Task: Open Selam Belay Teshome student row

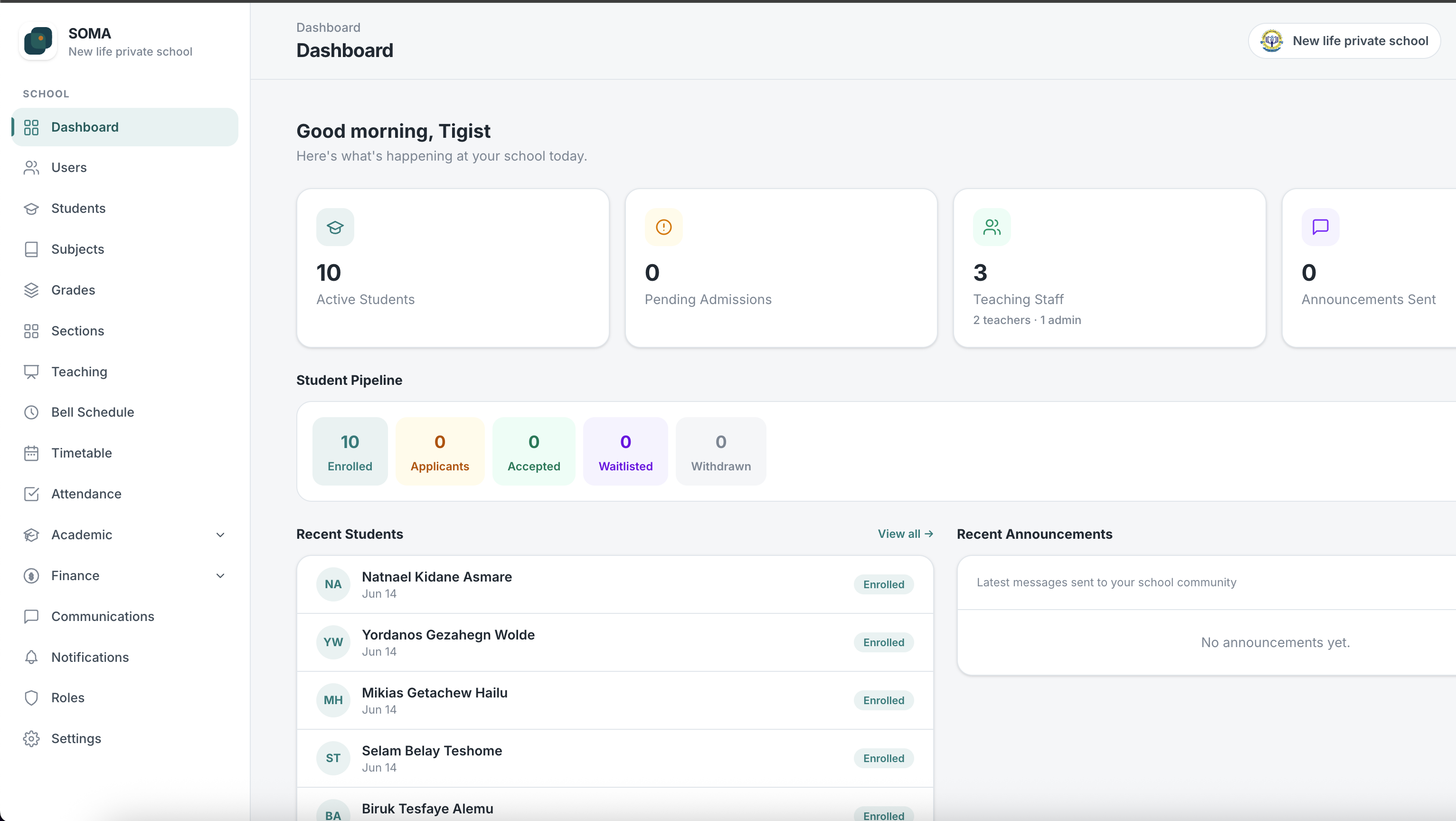Action: click(615, 759)
